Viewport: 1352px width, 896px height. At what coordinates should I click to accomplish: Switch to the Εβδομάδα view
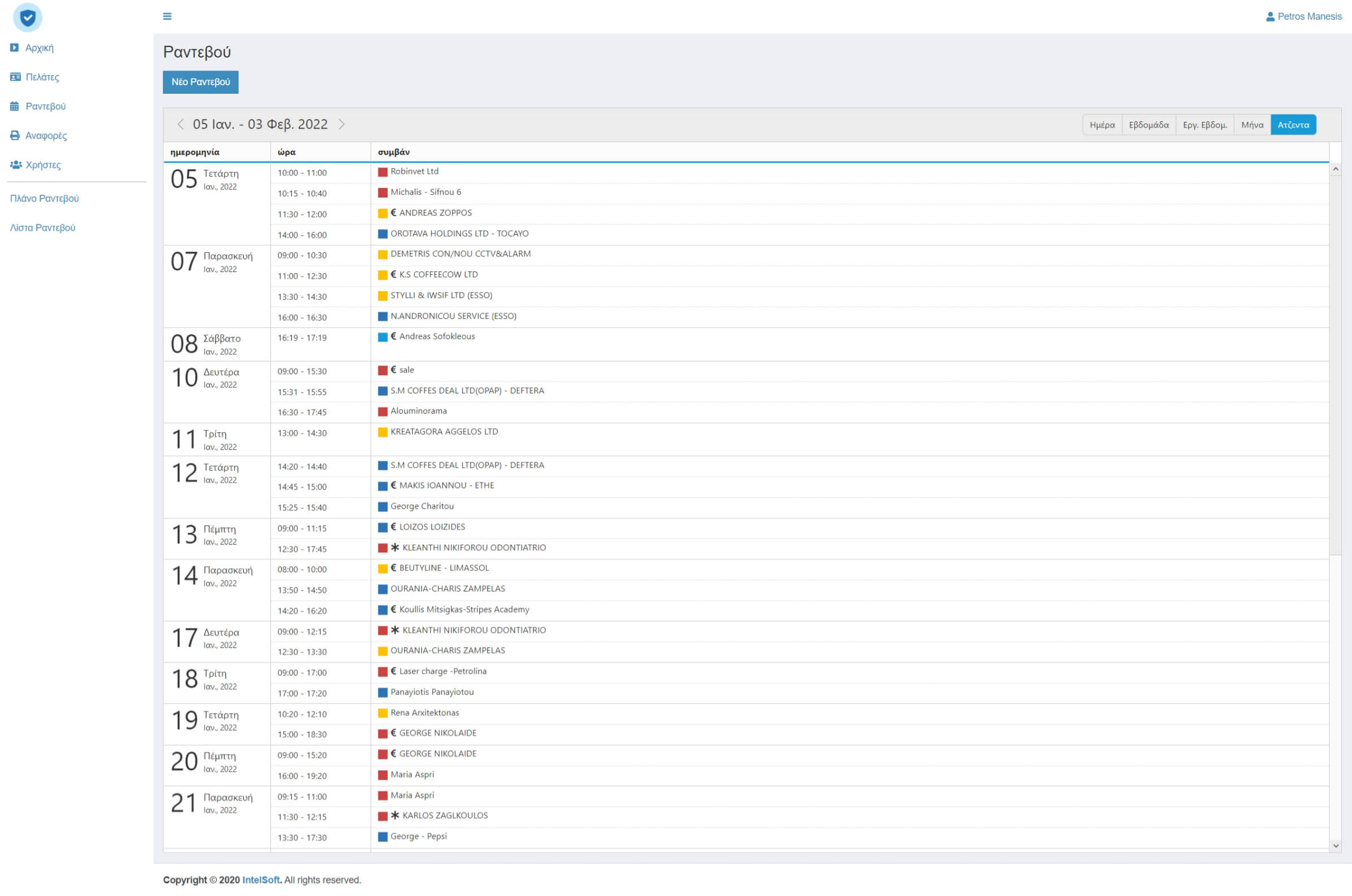1148,125
